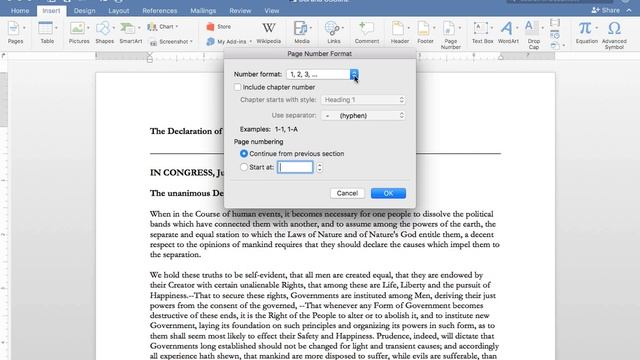Open the Layout tab
This screenshot has height=360, width=640.
click(119, 11)
